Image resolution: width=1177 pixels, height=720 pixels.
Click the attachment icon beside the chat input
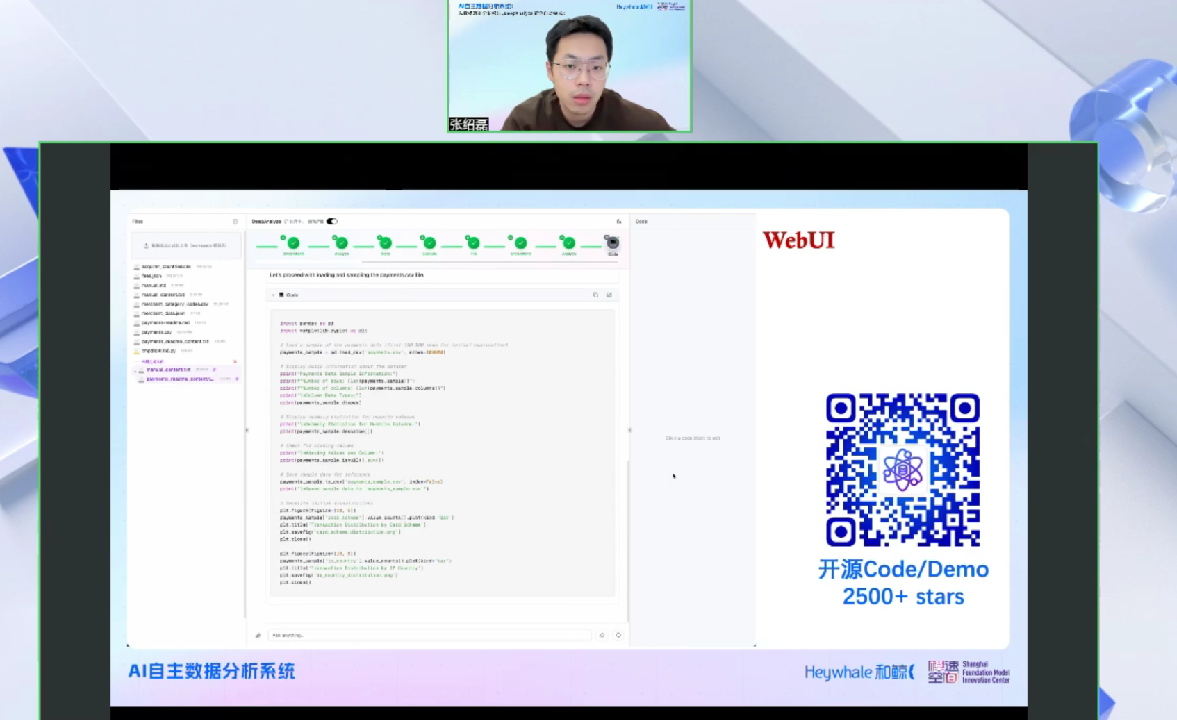coord(258,635)
